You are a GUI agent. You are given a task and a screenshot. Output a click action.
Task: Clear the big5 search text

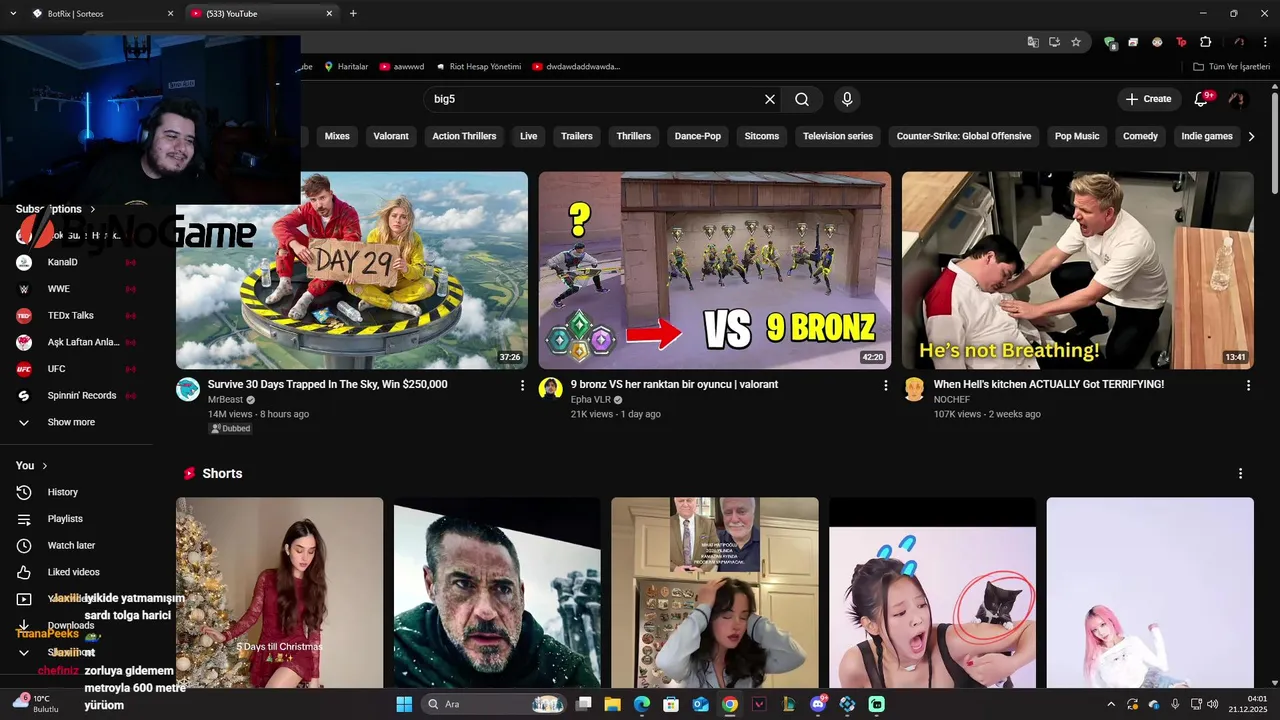(x=770, y=99)
